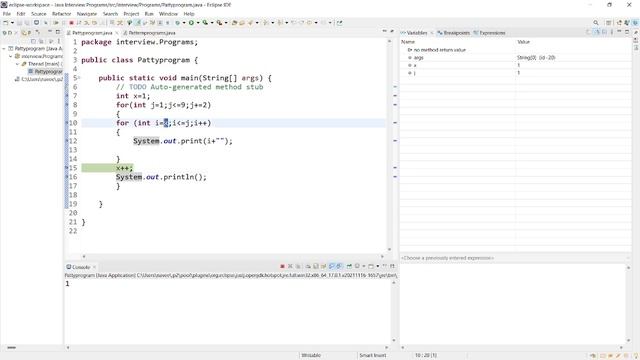Open the Run menu

(149, 14)
